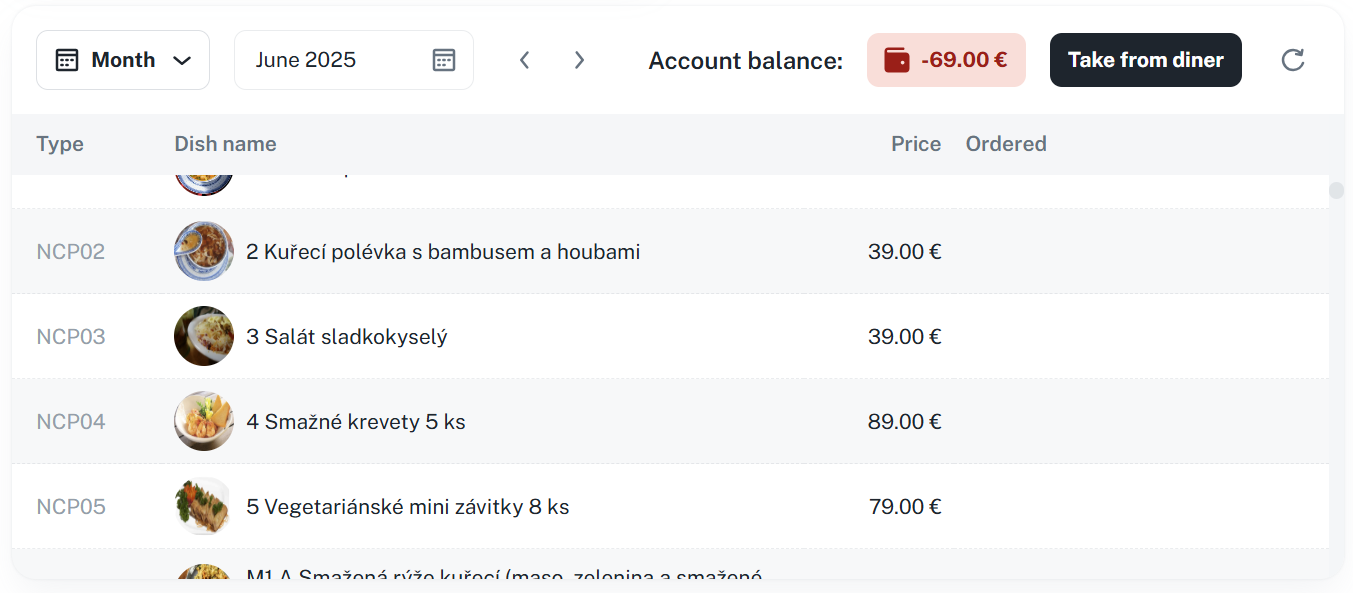Image resolution: width=1353 pixels, height=593 pixels.
Task: Click Salát sladkokyselý dish thumbnail
Action: [x=204, y=336]
